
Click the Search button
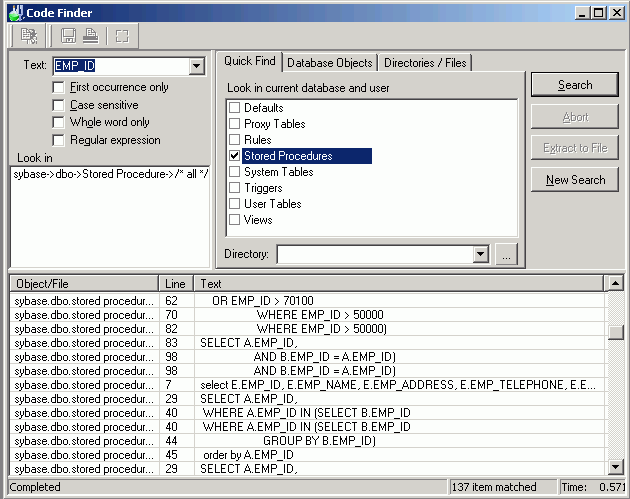pyautogui.click(x=575, y=85)
